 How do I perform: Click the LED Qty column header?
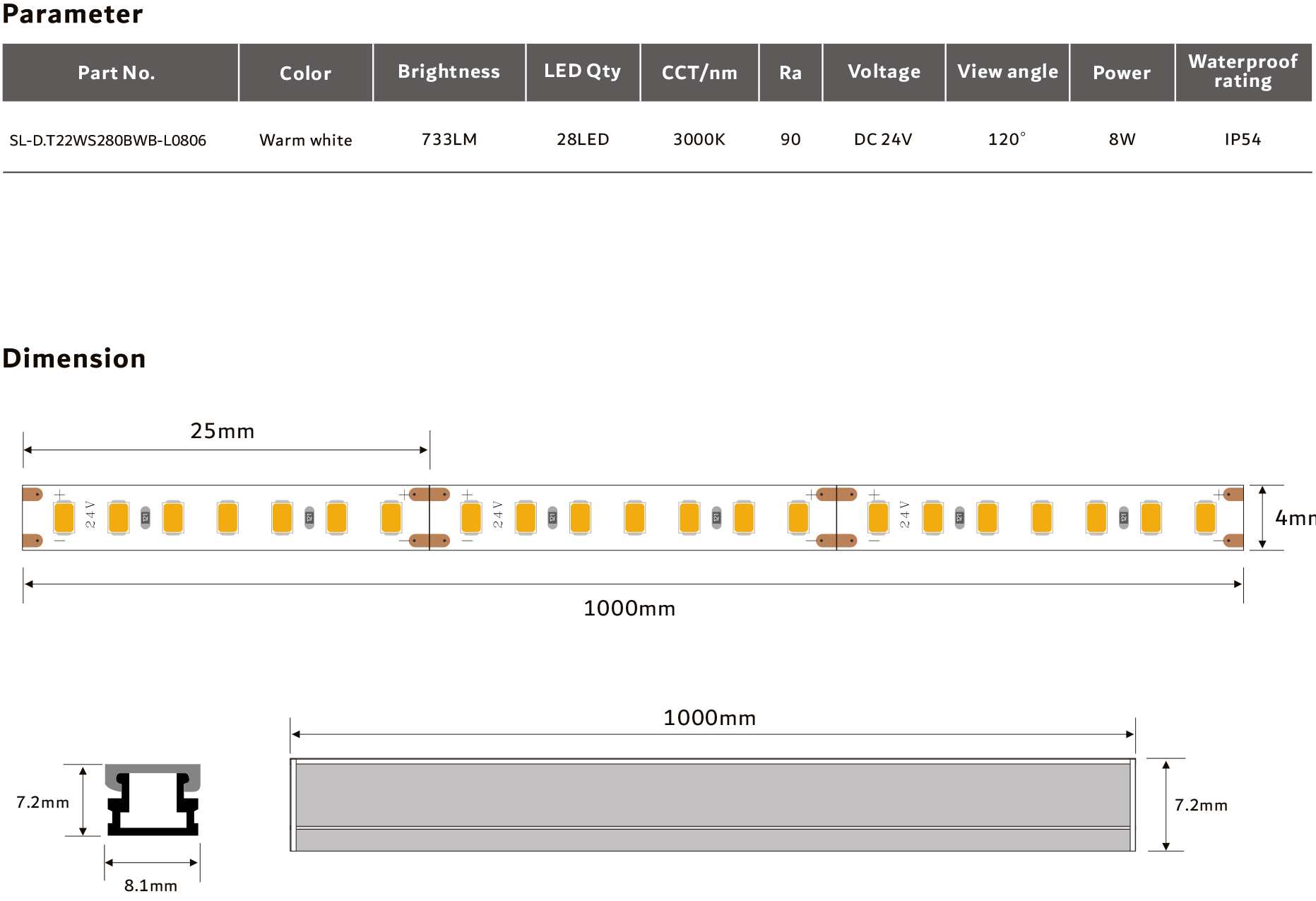[x=582, y=71]
